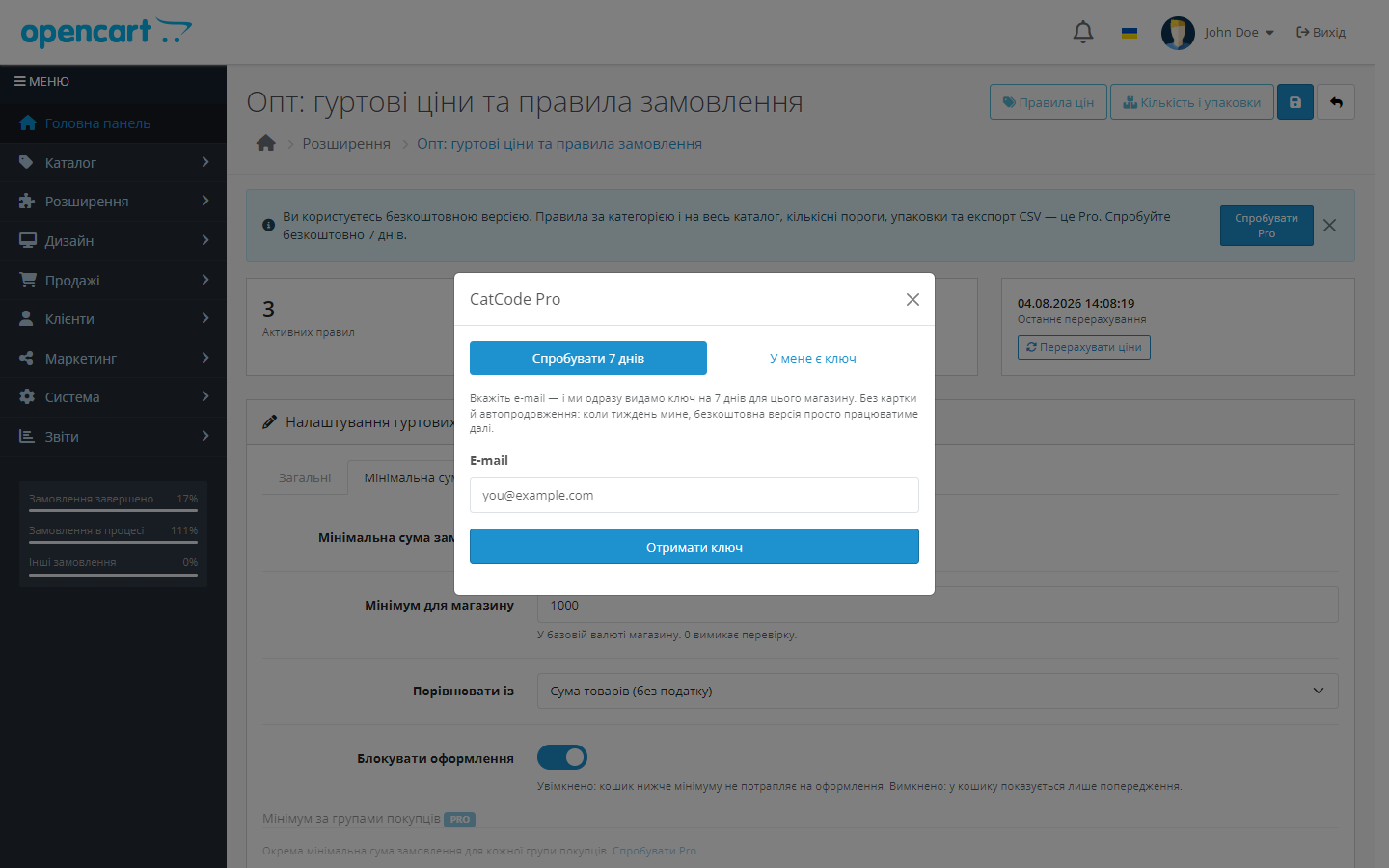
Task: Click the home breadcrumb icon
Action: (266, 144)
